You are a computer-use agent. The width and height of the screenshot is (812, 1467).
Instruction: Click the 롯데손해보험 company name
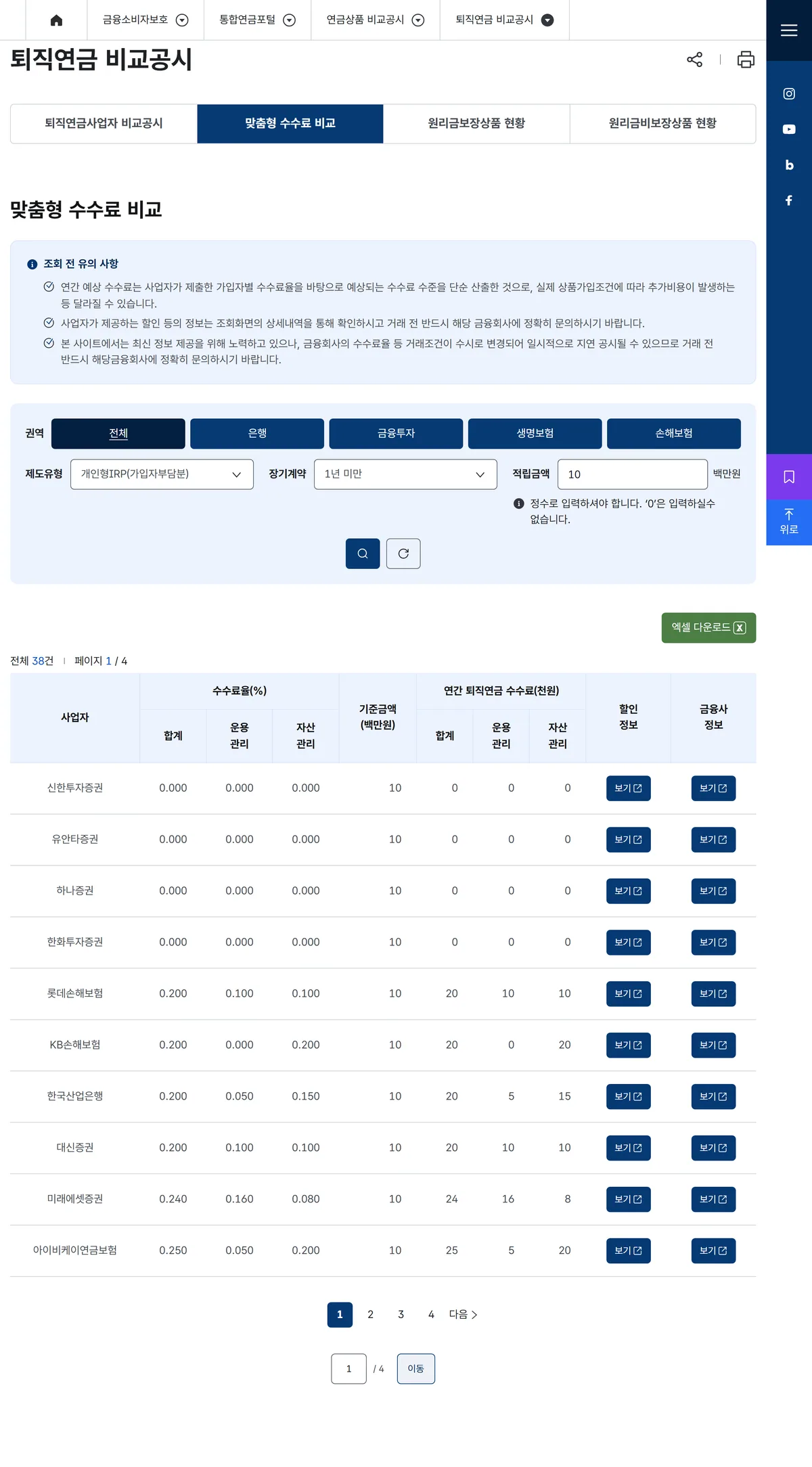75,993
